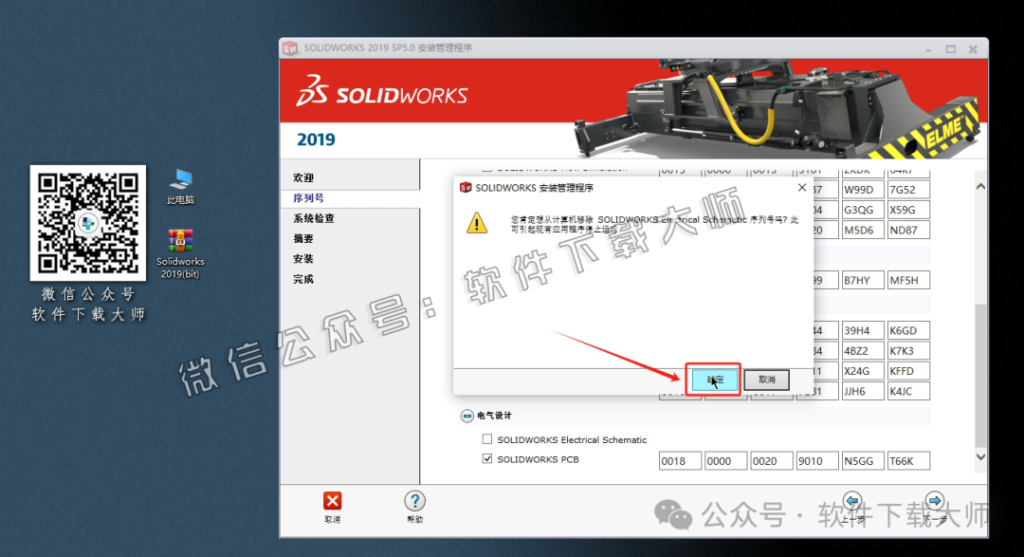This screenshot has width=1024, height=557.
Task: Click PCB serial field 0020
Action: pyautogui.click(x=771, y=461)
